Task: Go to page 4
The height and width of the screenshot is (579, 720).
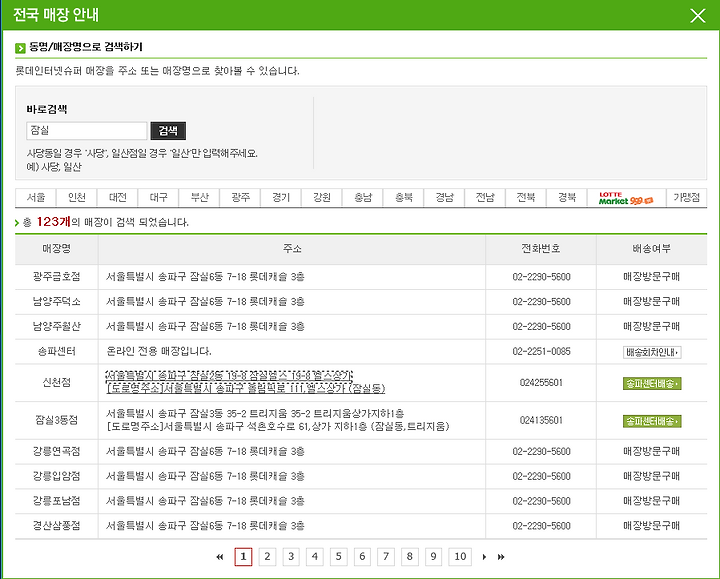Action: (x=315, y=557)
